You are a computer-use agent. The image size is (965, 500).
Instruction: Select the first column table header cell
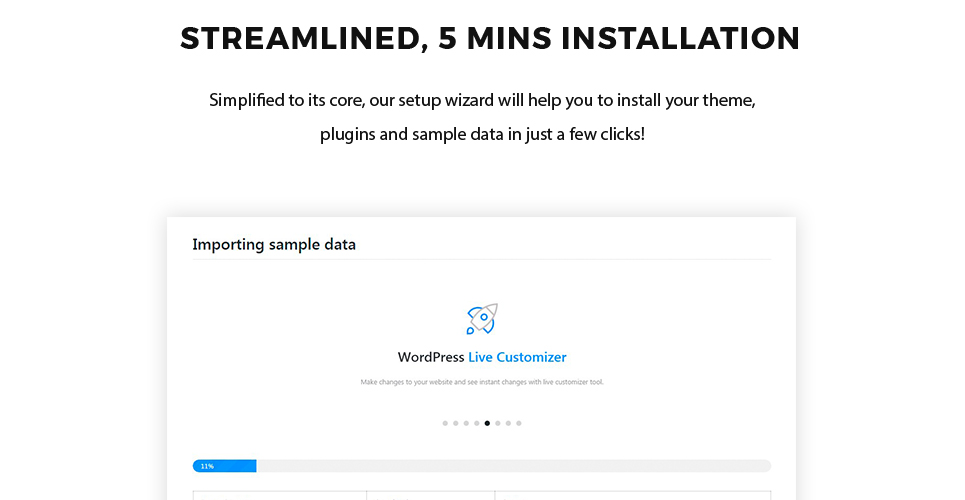click(x=279, y=496)
